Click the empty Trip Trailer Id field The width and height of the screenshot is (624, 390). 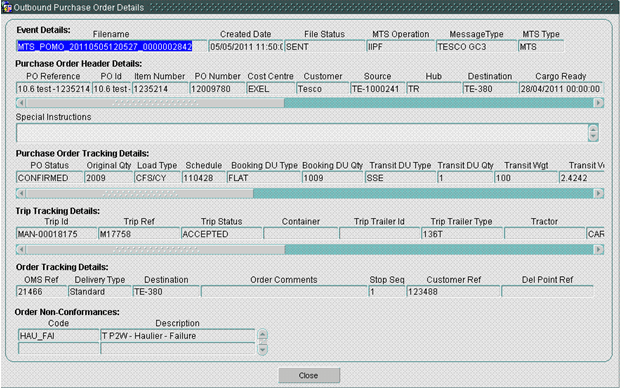coord(380,234)
